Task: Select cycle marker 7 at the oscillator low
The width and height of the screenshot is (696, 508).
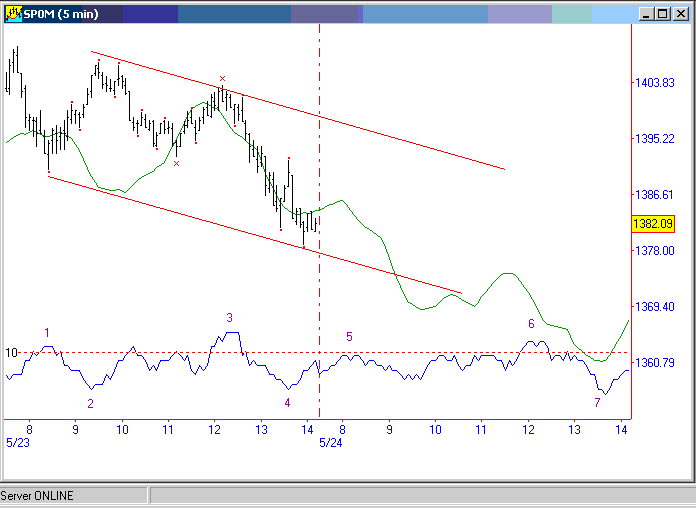Action: tap(597, 402)
